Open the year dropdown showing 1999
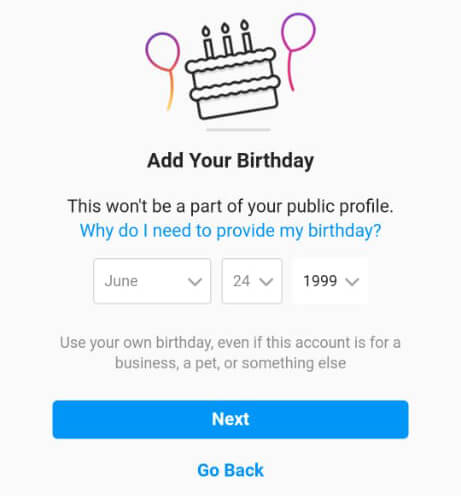Screen dimensions: 461x496 pos(330,281)
